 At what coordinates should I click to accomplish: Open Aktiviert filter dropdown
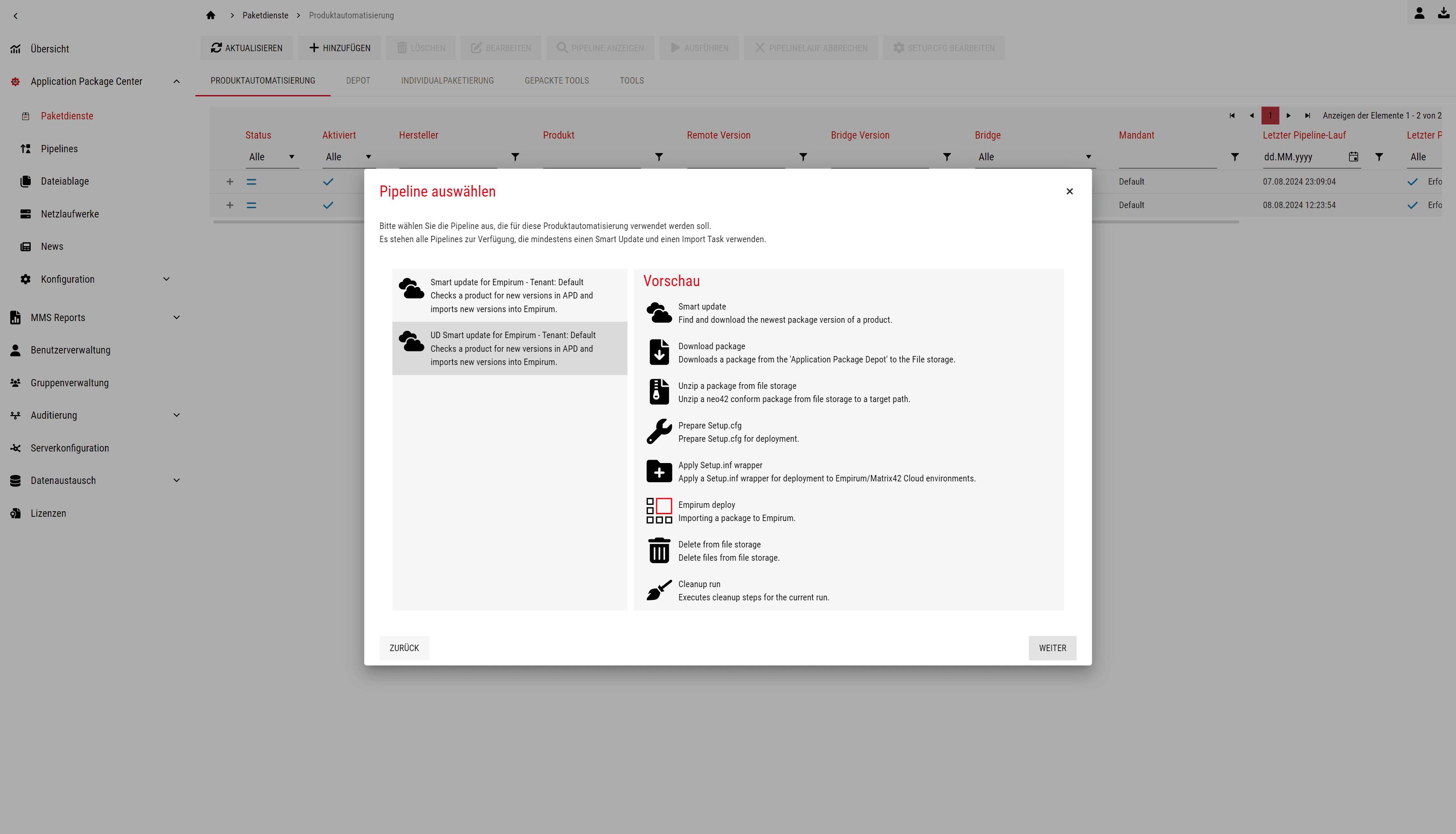tap(349, 157)
